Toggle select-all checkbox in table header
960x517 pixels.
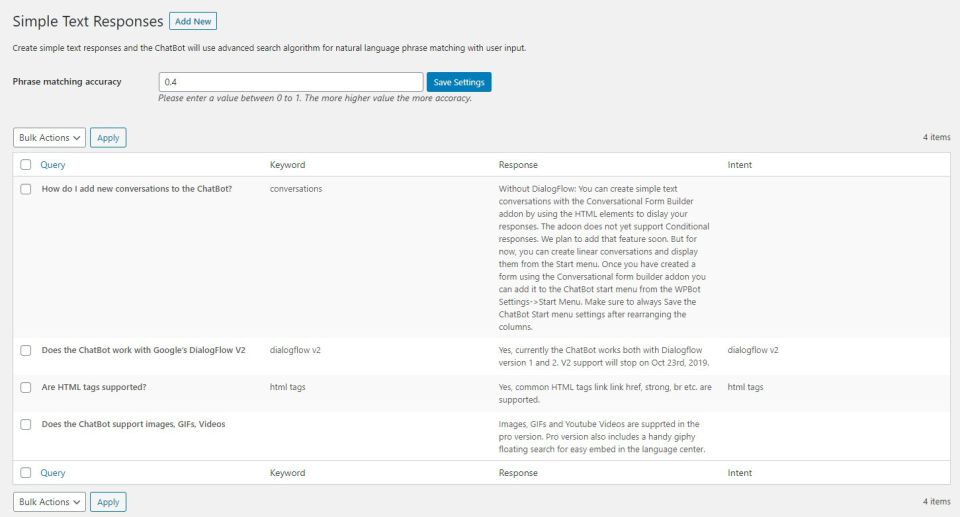[26, 165]
